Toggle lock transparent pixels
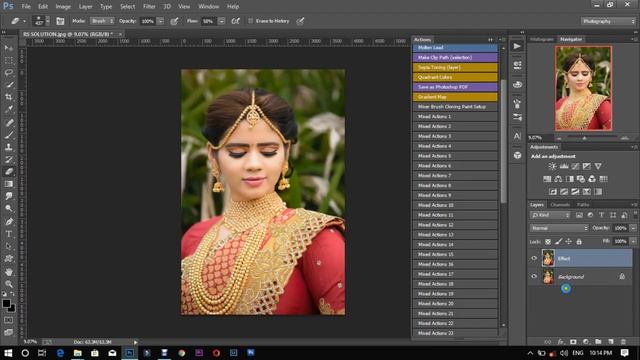 548,242
